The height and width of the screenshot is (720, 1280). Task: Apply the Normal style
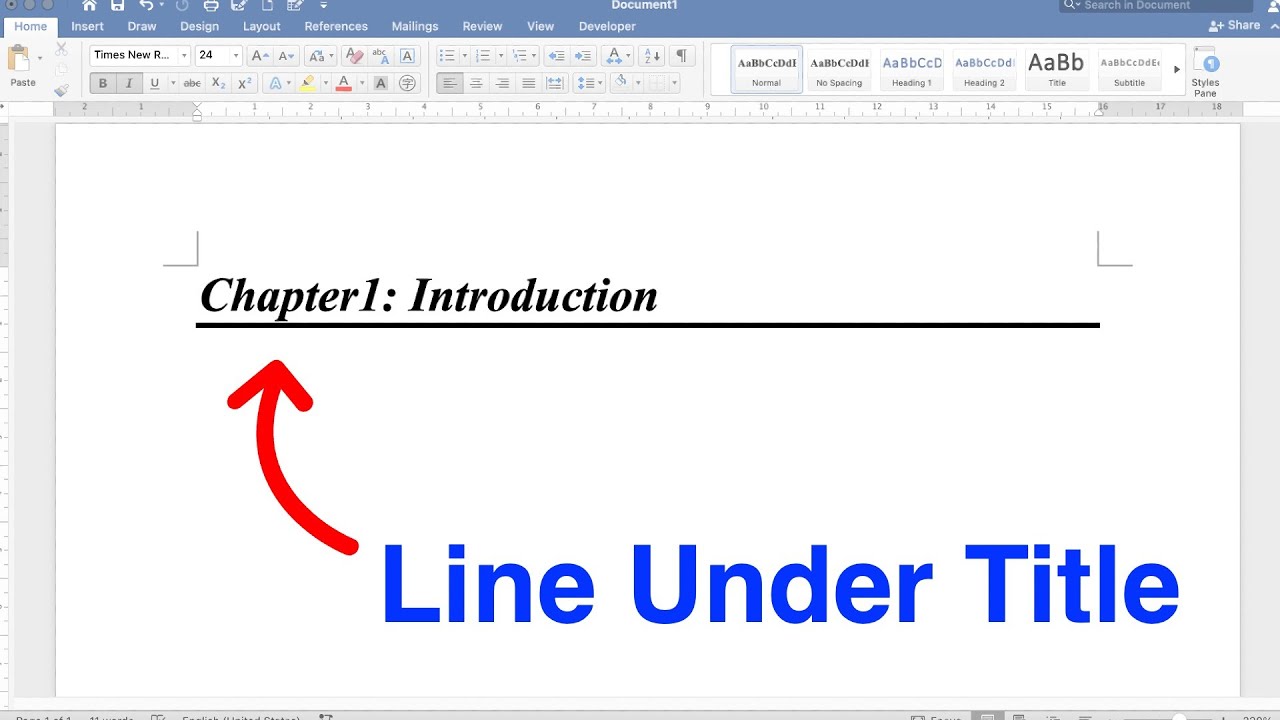766,70
